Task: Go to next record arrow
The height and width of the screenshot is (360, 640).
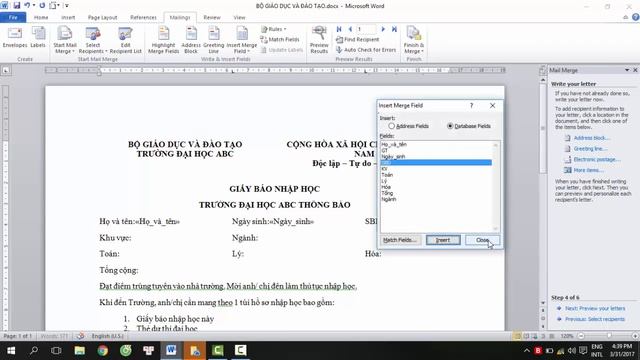Action: coord(383,29)
